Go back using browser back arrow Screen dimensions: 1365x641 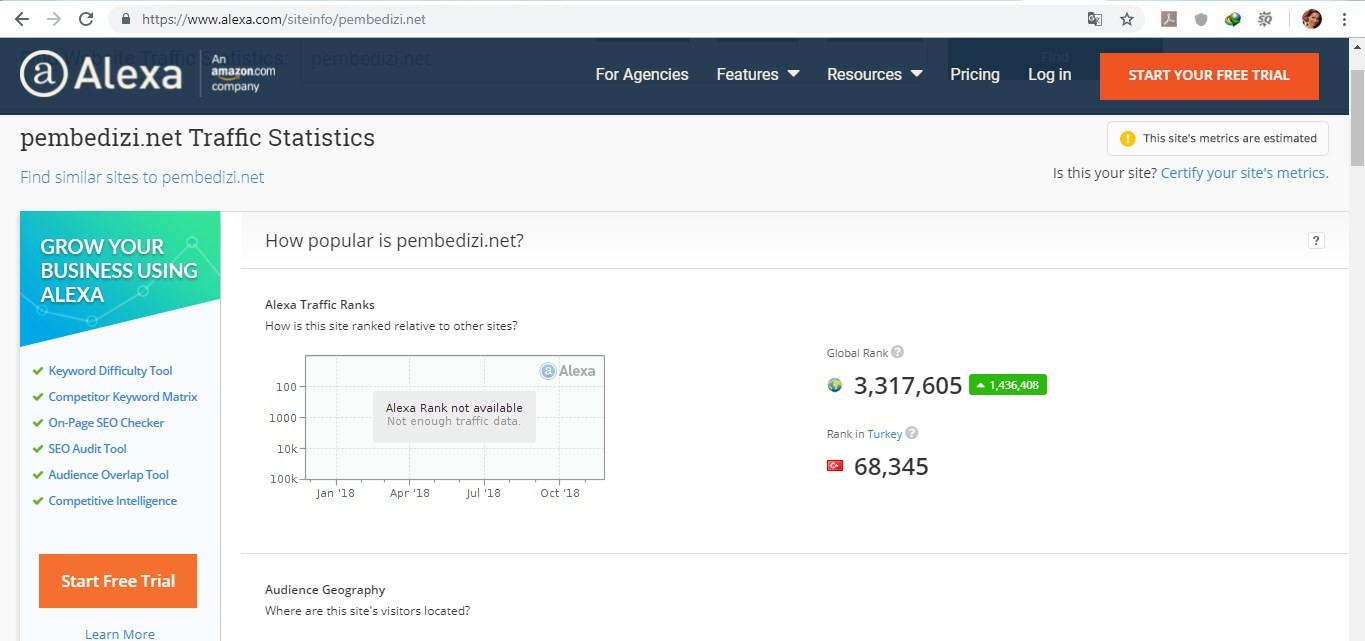tap(21, 19)
